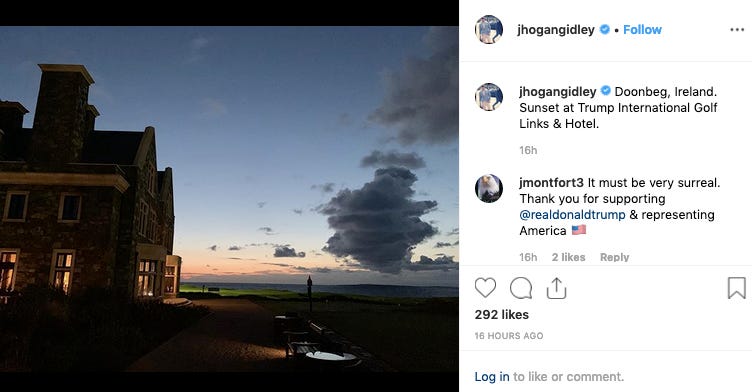Follow jhogangidley

click(642, 30)
